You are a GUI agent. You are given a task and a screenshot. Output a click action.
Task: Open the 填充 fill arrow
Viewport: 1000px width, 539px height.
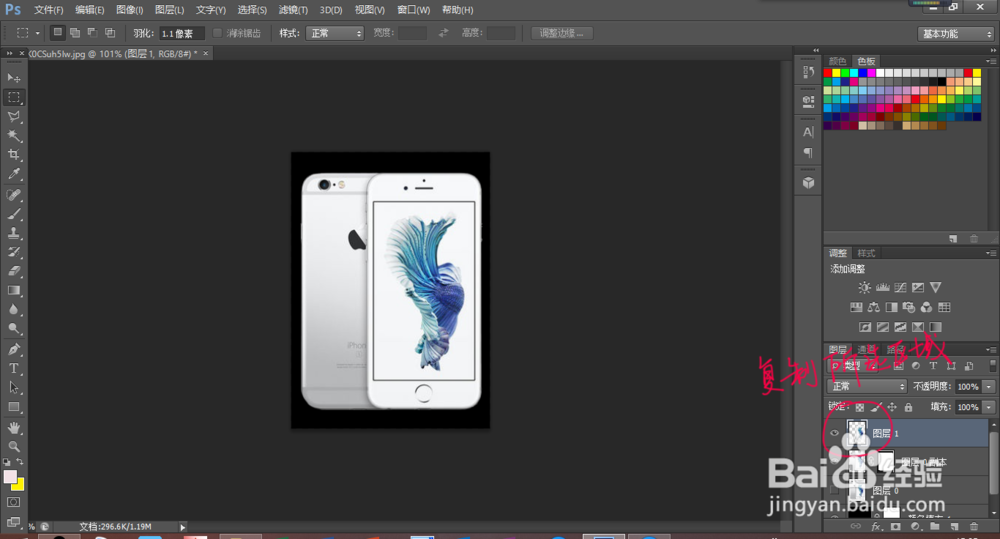989,407
